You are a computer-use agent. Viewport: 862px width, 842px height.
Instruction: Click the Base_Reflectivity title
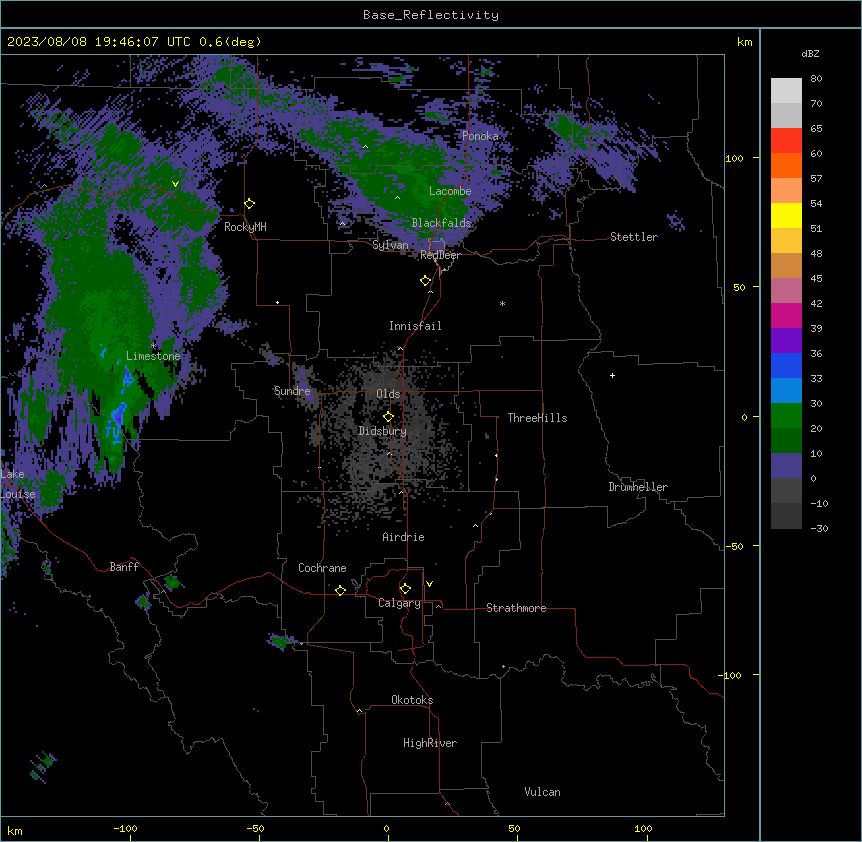[431, 15]
